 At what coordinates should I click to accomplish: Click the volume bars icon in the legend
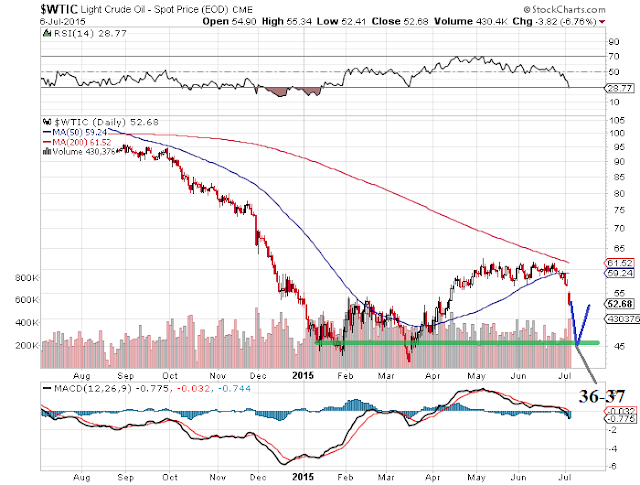pyautogui.click(x=47, y=151)
